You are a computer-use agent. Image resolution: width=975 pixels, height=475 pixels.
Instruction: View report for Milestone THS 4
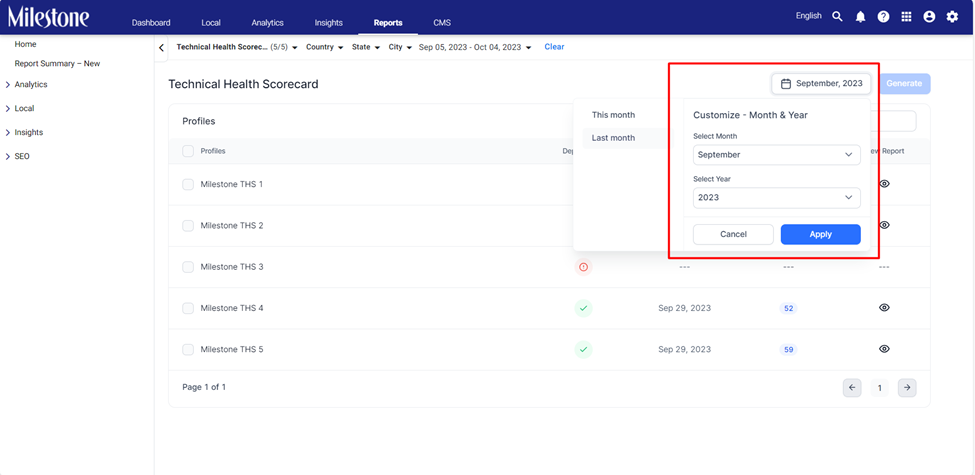point(884,308)
